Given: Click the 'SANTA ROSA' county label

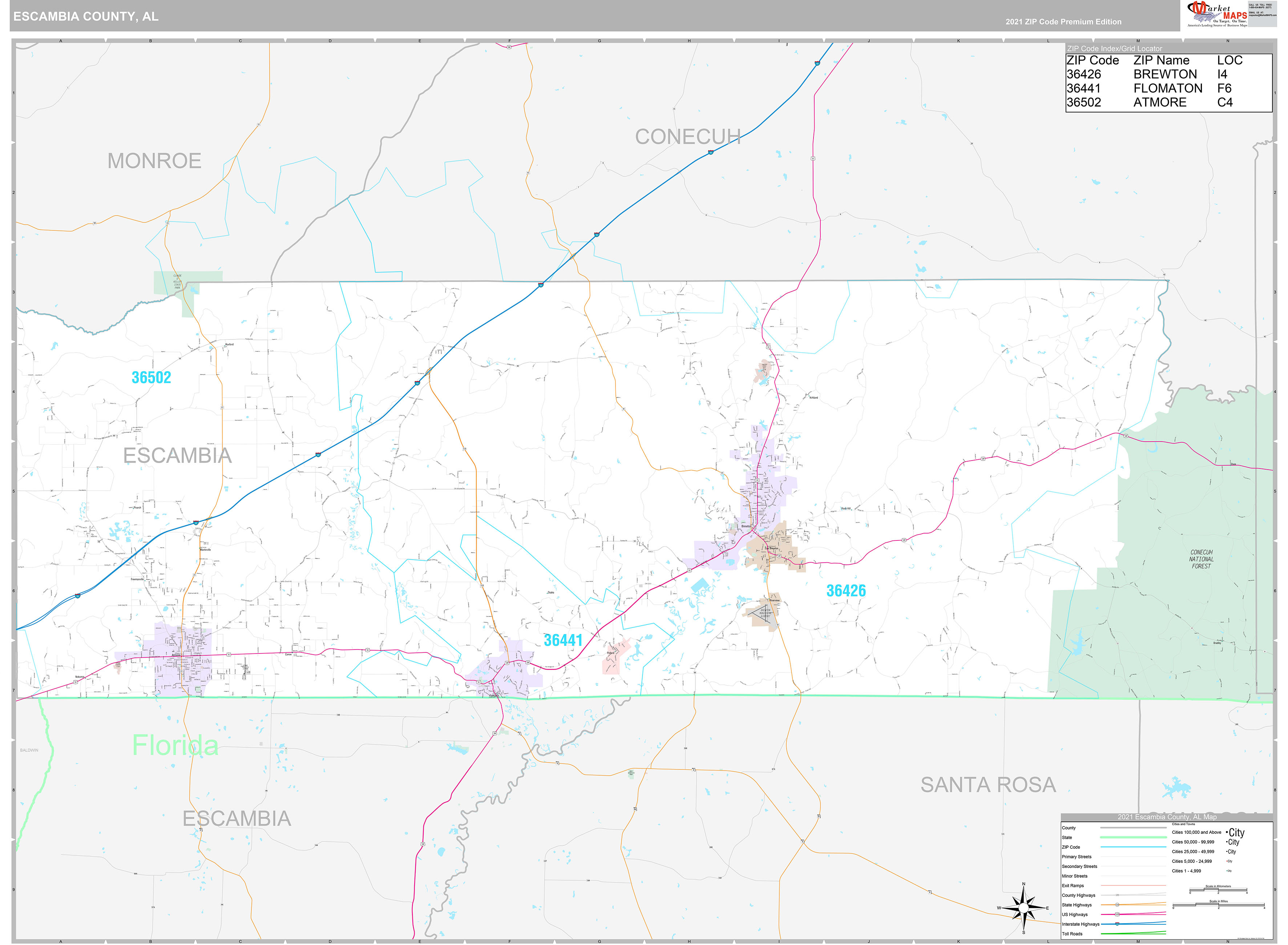Looking at the screenshot, I should (x=988, y=785).
